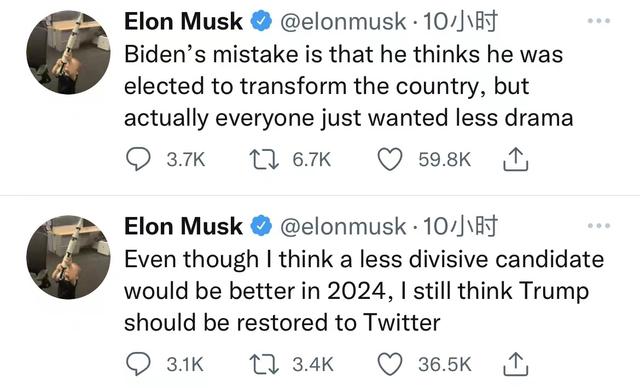The image size is (640, 388).
Task: Click the Elon Musk name on the first tweet
Action: [x=183, y=21]
